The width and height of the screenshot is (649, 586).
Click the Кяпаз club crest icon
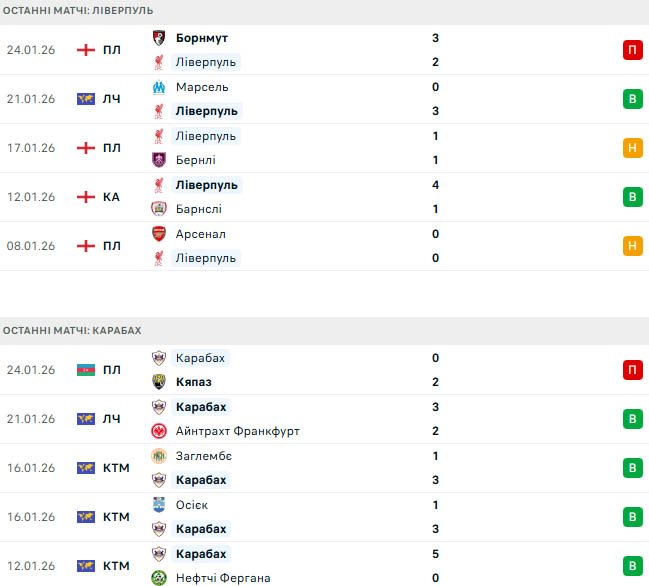158,382
